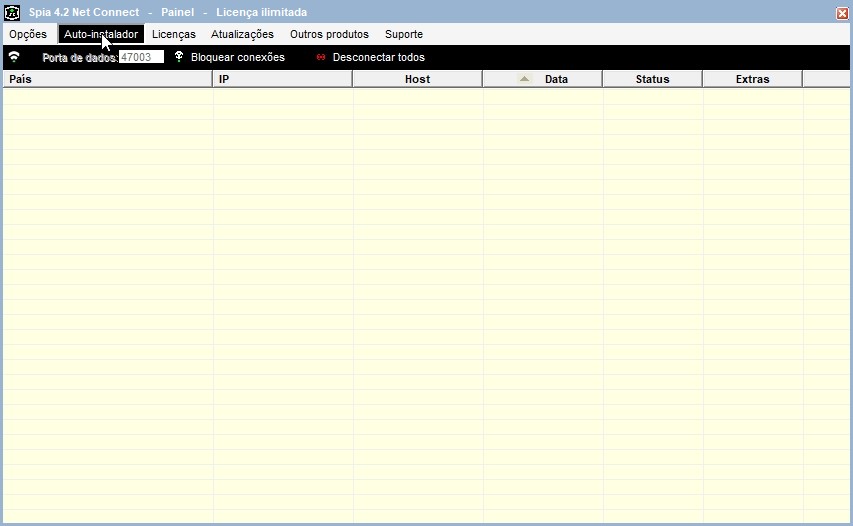Click the block connections icon
853x526 pixels.
tap(179, 57)
